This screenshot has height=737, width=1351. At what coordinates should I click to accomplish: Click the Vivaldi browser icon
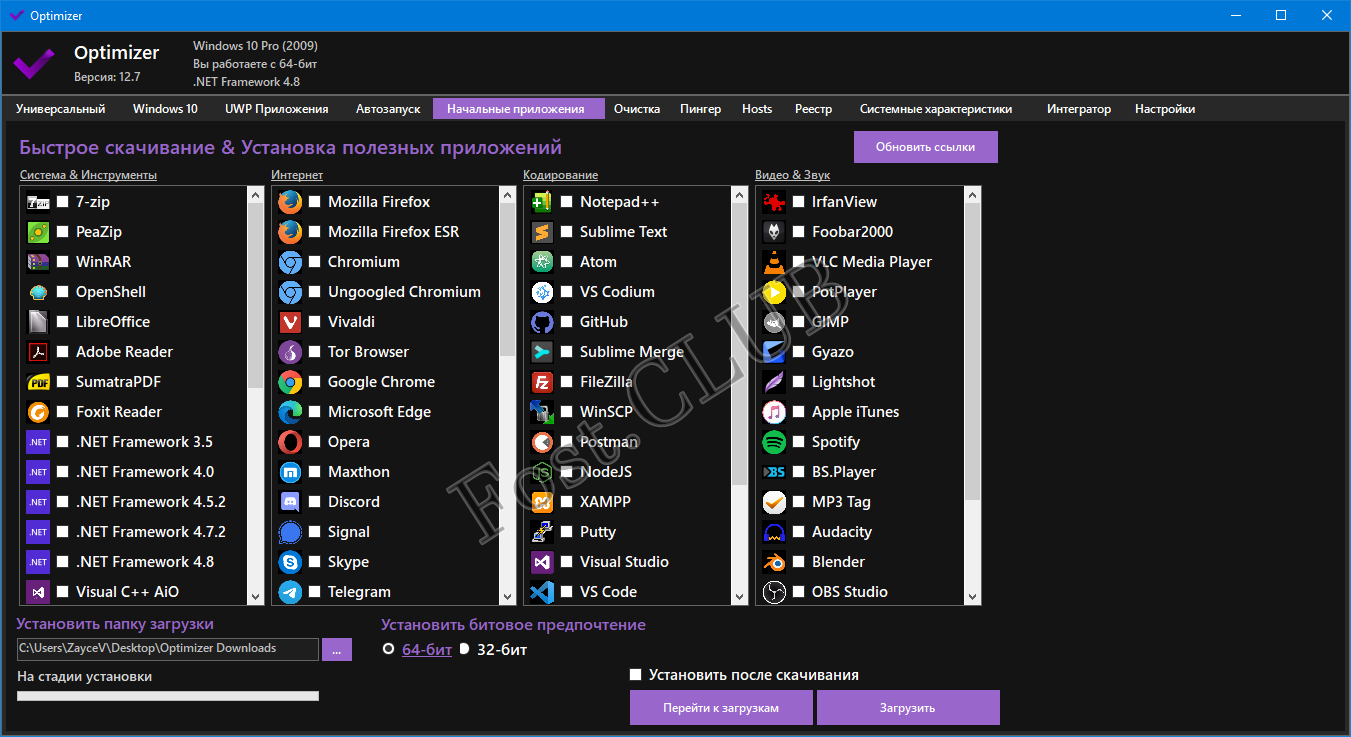pyautogui.click(x=290, y=322)
